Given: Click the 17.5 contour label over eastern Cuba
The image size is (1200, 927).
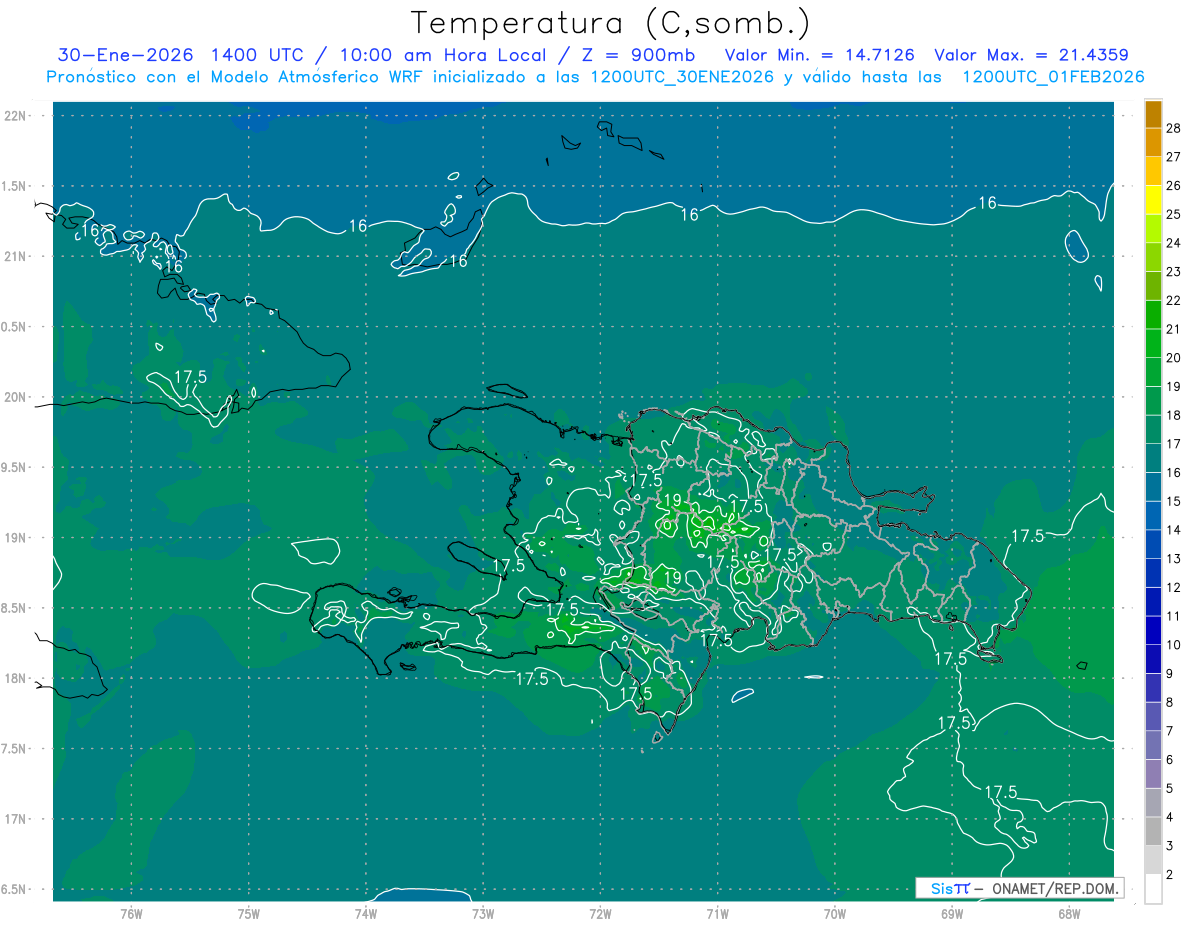Looking at the screenshot, I should click(x=190, y=377).
